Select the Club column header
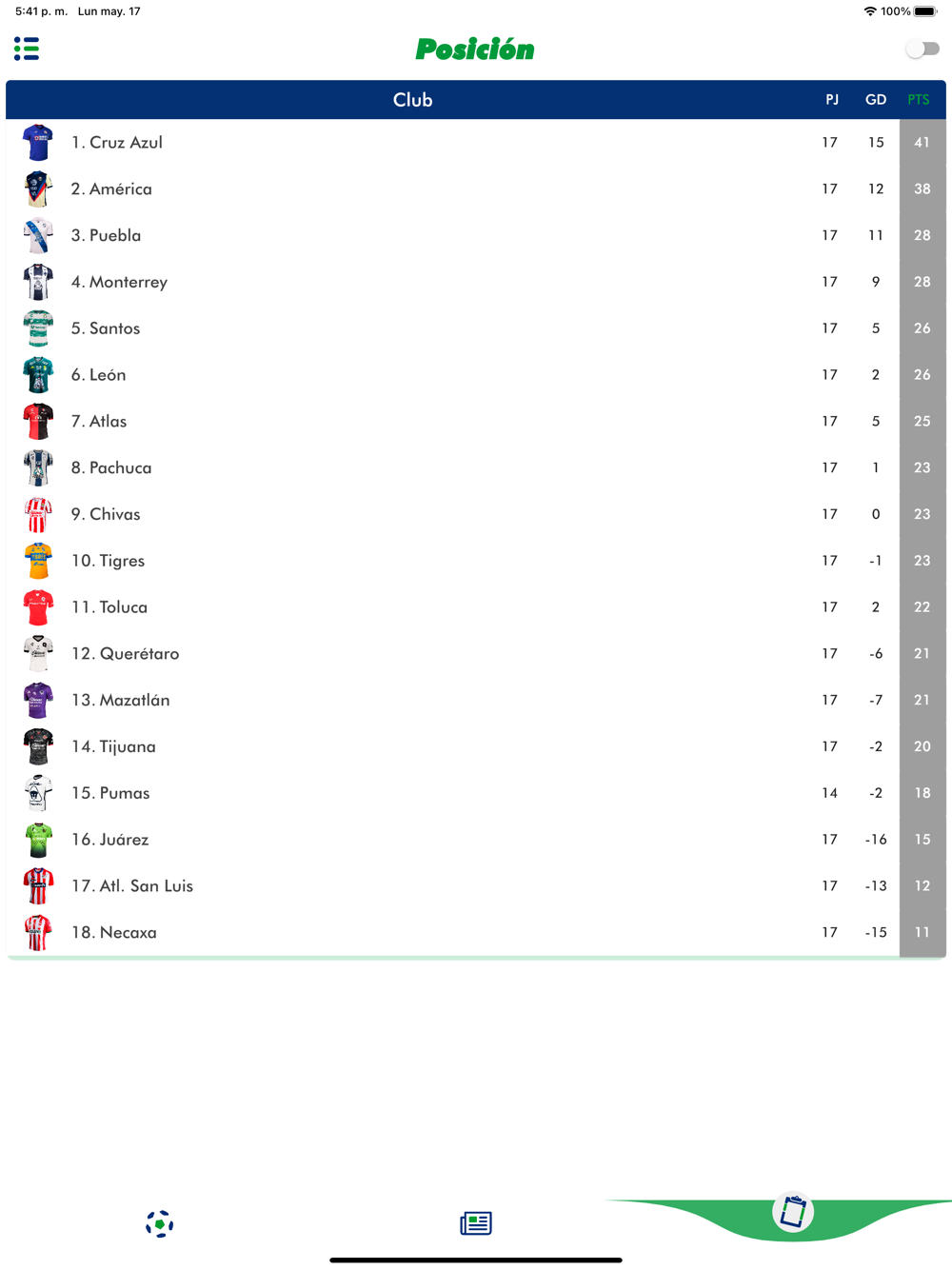952x1270 pixels. (412, 100)
